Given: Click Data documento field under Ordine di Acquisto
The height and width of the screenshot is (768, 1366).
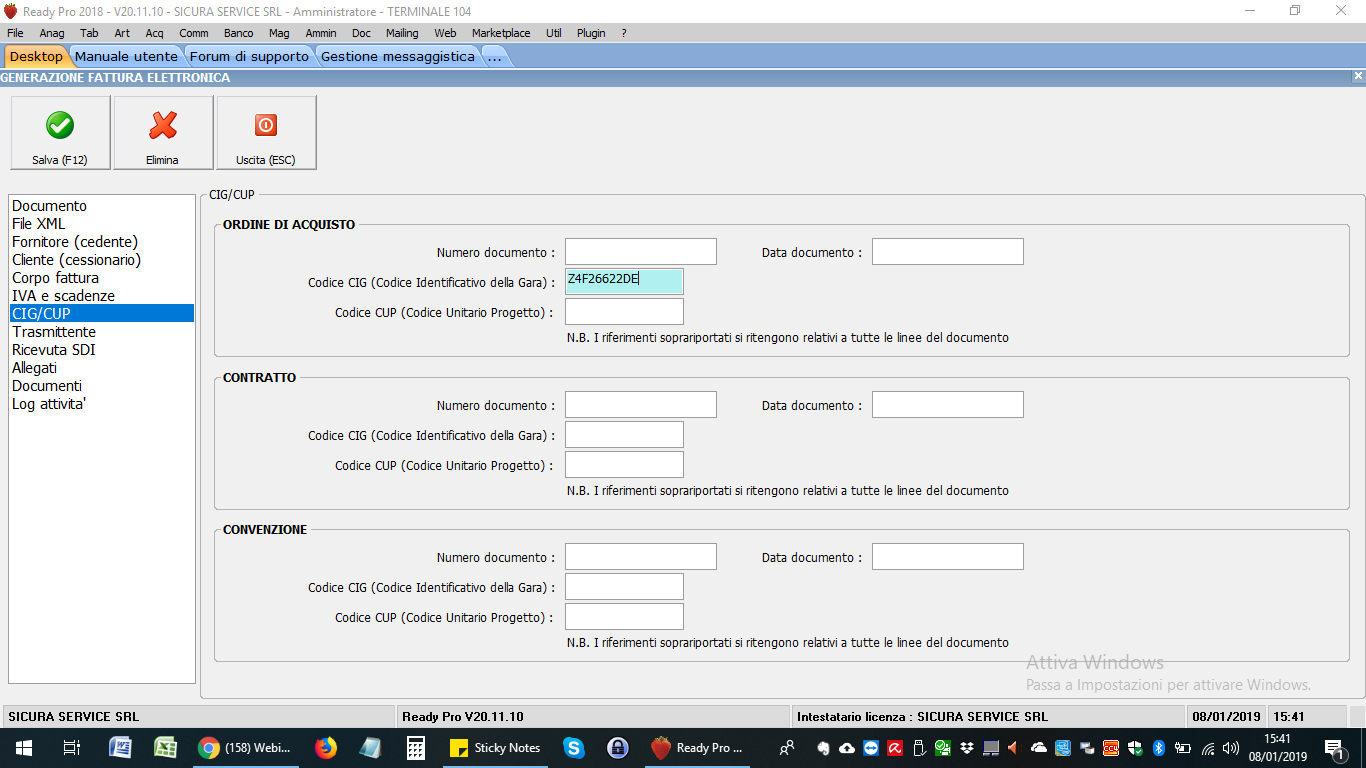Looking at the screenshot, I should [948, 252].
